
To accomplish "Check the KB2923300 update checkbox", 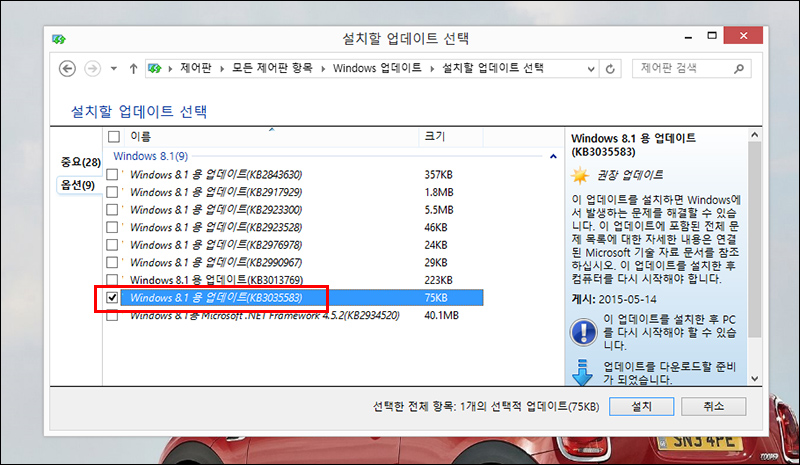I will coord(112,210).
